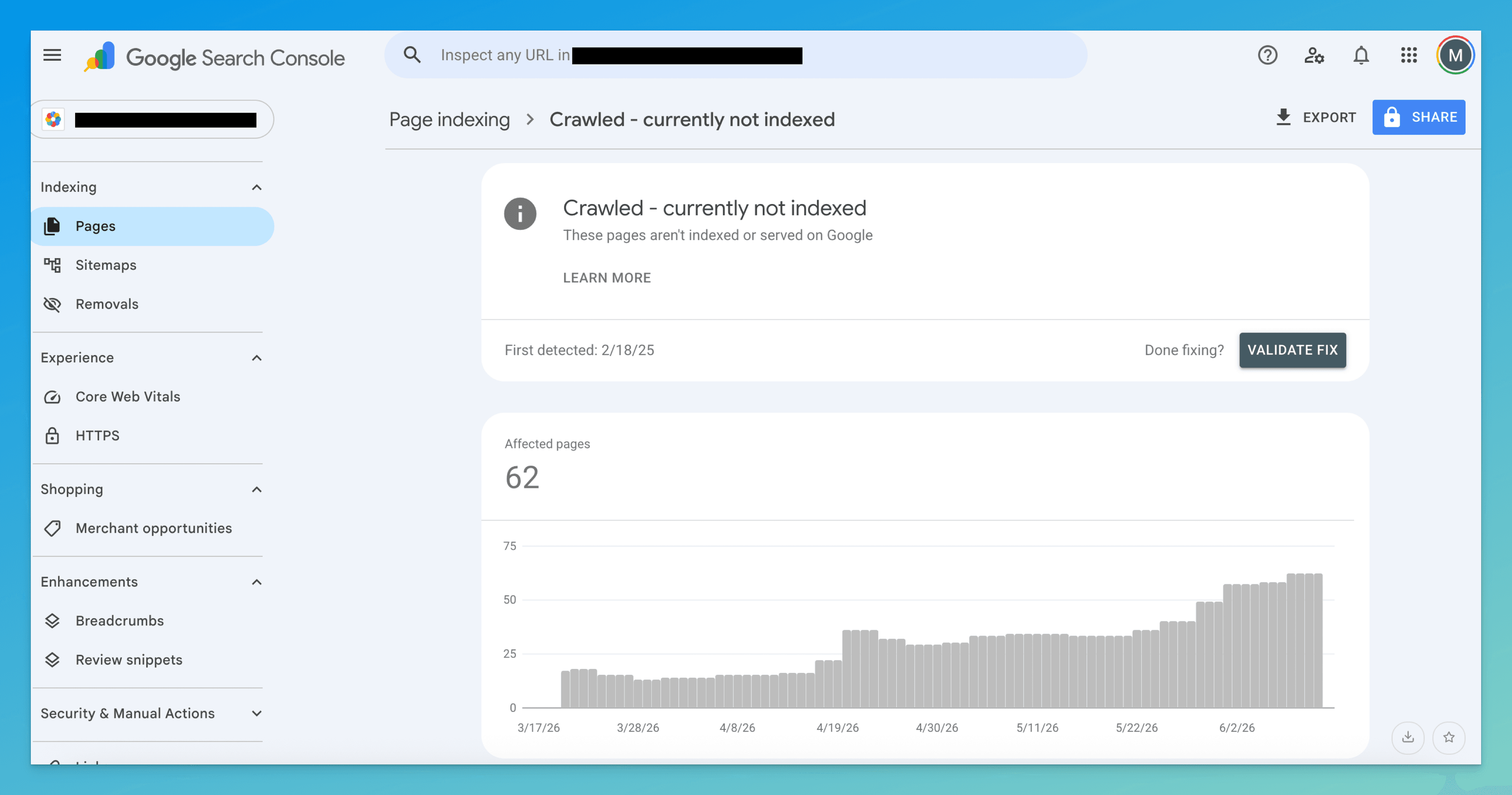The height and width of the screenshot is (795, 1512).
Task: Focus the Inspect any URL field
Action: [736, 55]
